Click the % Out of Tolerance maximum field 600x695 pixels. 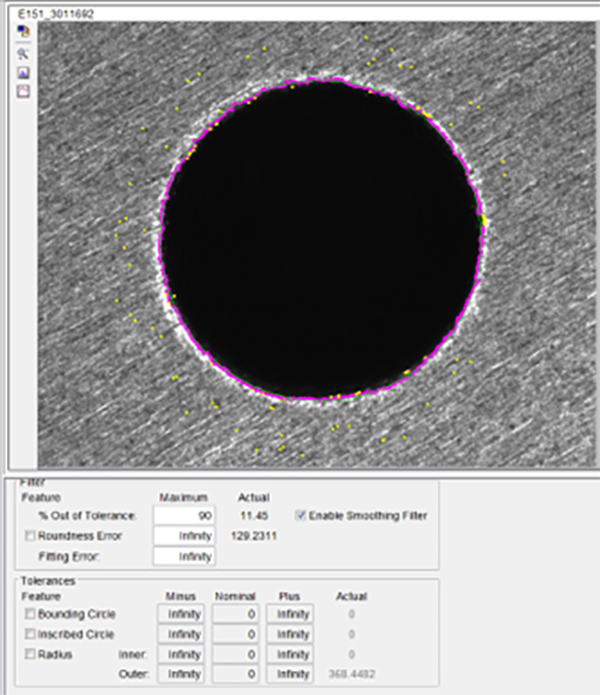click(183, 516)
